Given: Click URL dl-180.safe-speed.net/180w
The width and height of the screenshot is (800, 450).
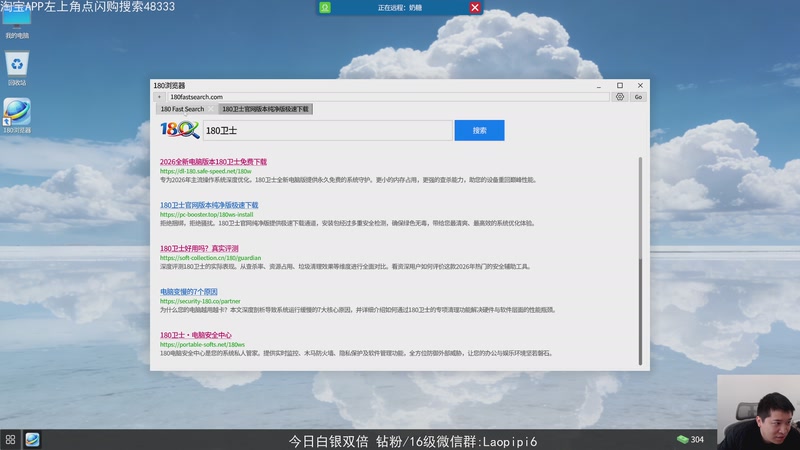Looking at the screenshot, I should pos(206,171).
